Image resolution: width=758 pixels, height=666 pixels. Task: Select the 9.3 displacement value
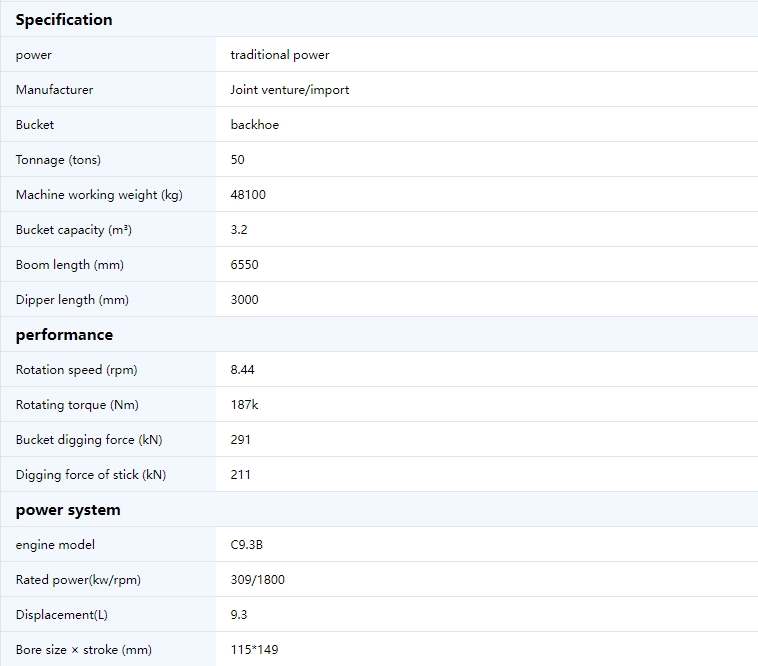point(239,615)
